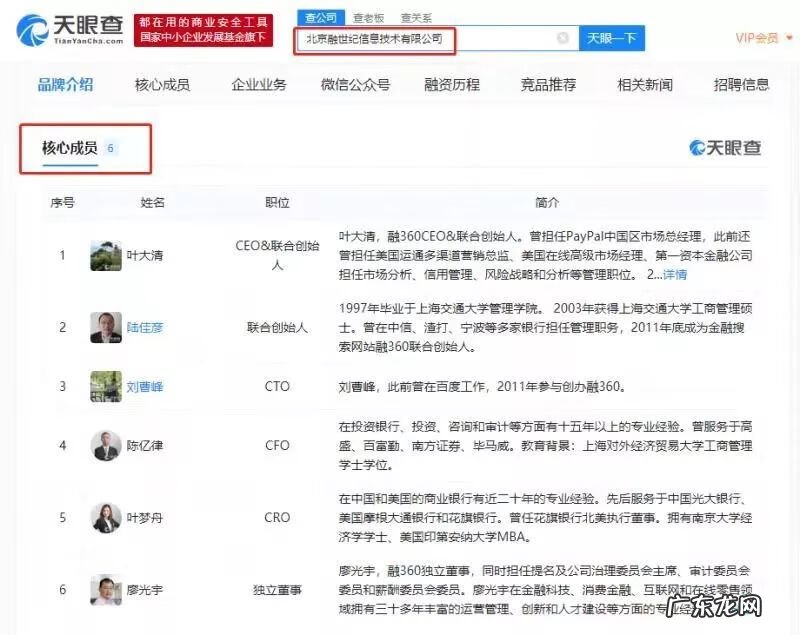Open the VIP会员 dropdown menu
Screen dimensions: 800x635
tap(761, 38)
